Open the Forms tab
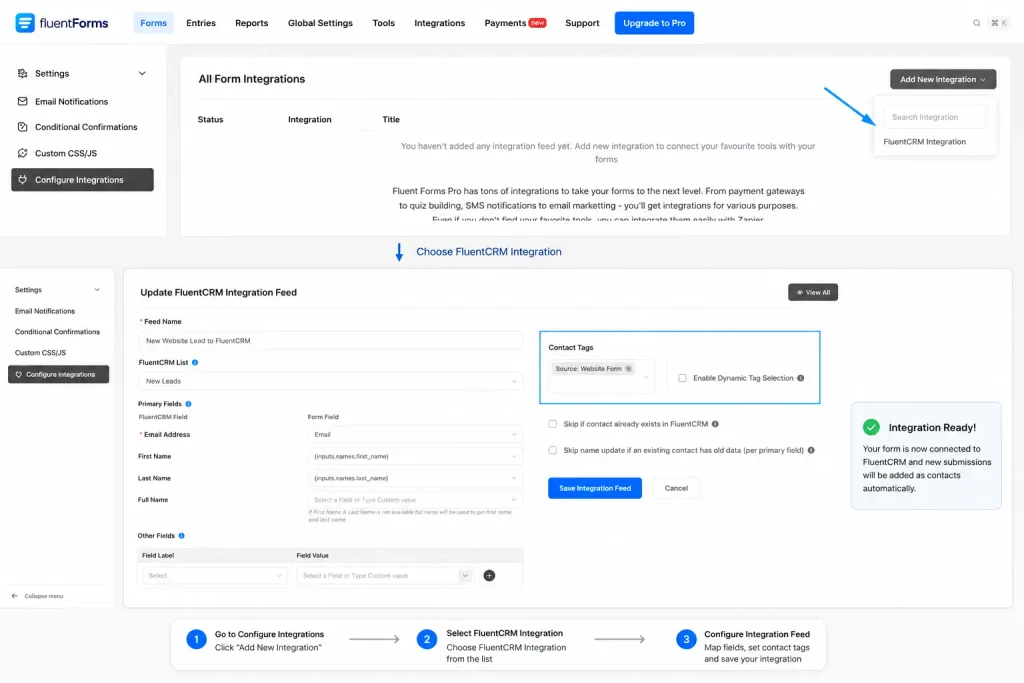The width and height of the screenshot is (1024, 683). (x=153, y=23)
